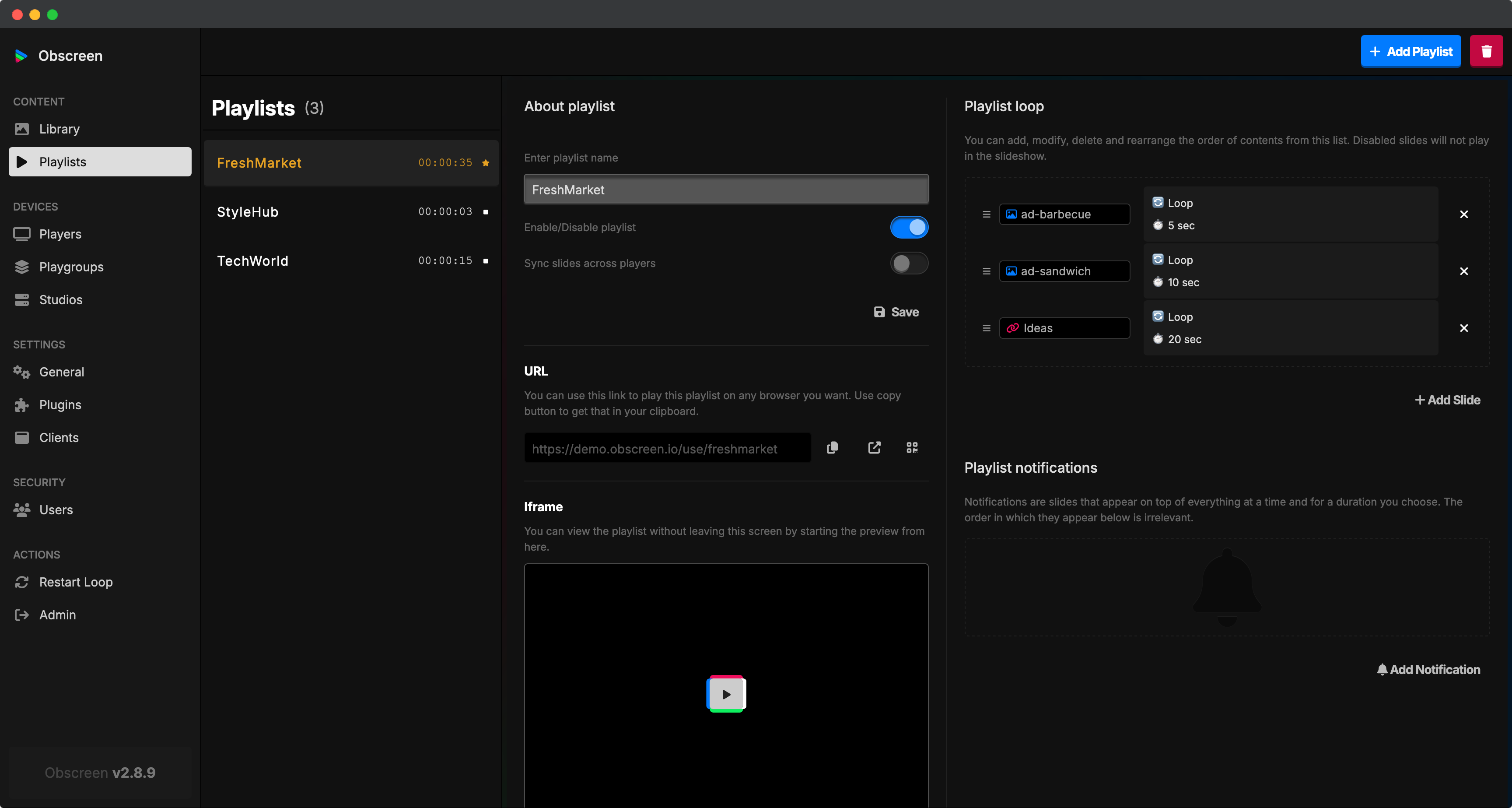Toggle the star on FreshMarket playlist
Image resolution: width=1512 pixels, height=808 pixels.
point(486,163)
